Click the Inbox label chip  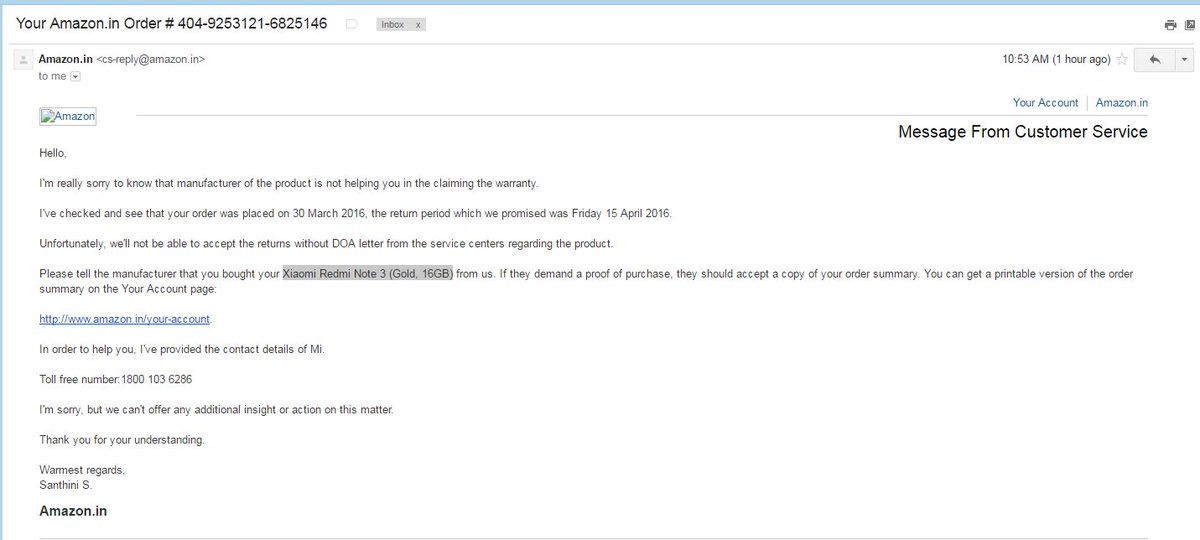pos(392,25)
